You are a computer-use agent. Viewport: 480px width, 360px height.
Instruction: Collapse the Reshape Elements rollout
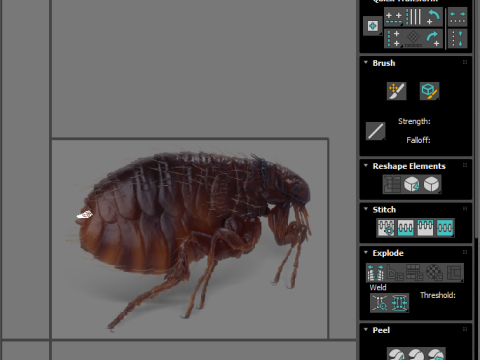(366, 166)
